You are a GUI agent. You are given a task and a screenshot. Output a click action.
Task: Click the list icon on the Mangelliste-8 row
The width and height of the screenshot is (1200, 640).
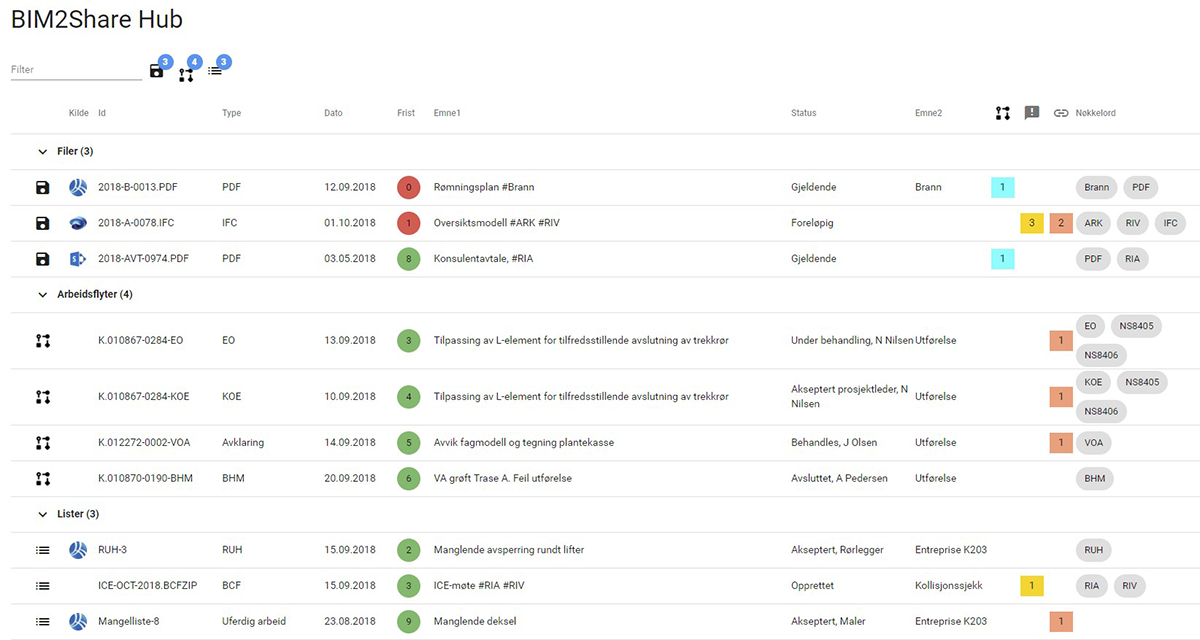[x=43, y=622]
